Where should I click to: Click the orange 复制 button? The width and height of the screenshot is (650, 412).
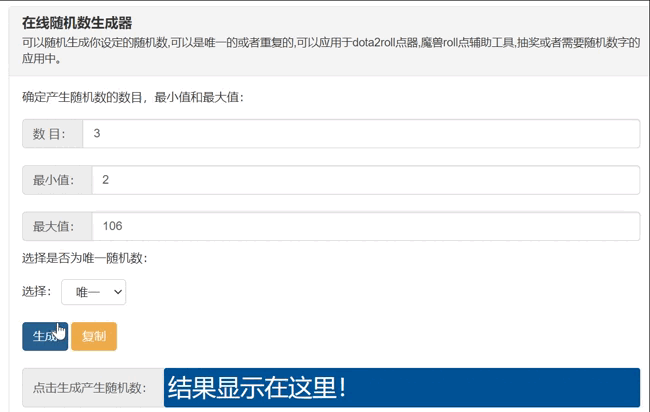(94, 336)
